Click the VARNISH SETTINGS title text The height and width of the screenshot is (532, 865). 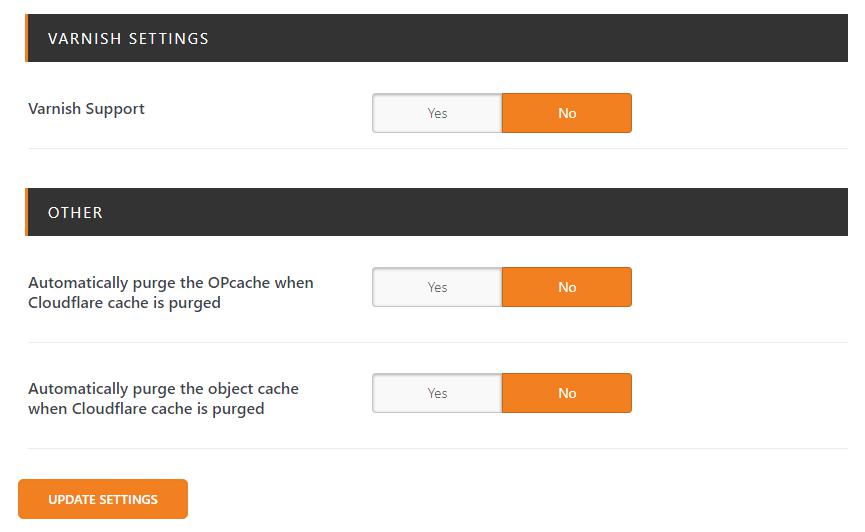128,39
